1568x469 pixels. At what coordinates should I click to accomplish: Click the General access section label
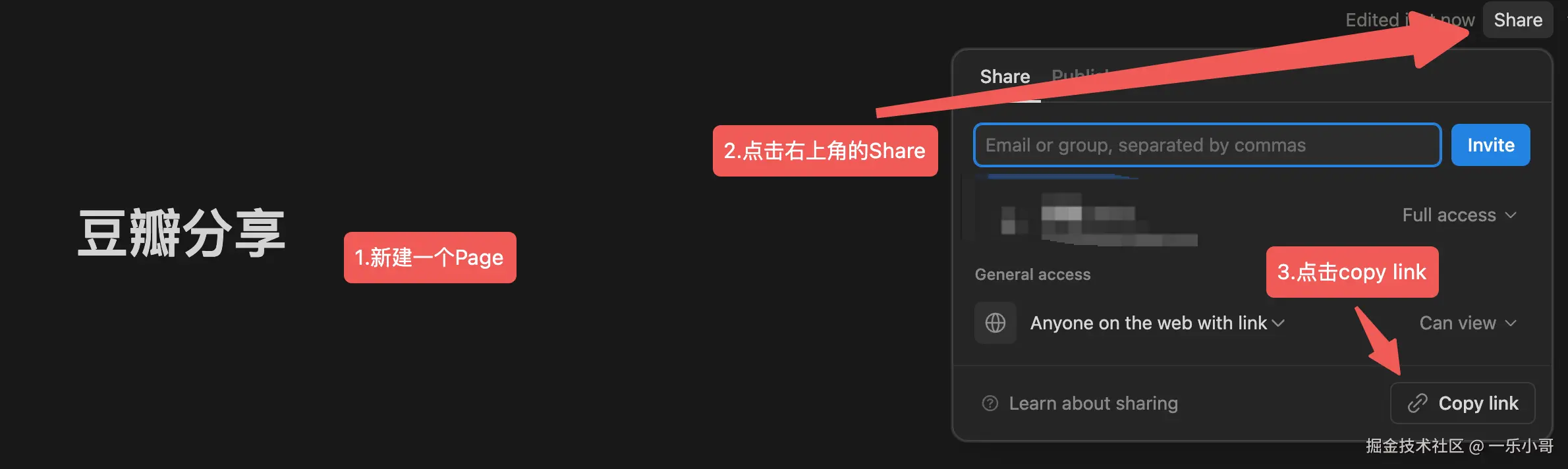1032,275
